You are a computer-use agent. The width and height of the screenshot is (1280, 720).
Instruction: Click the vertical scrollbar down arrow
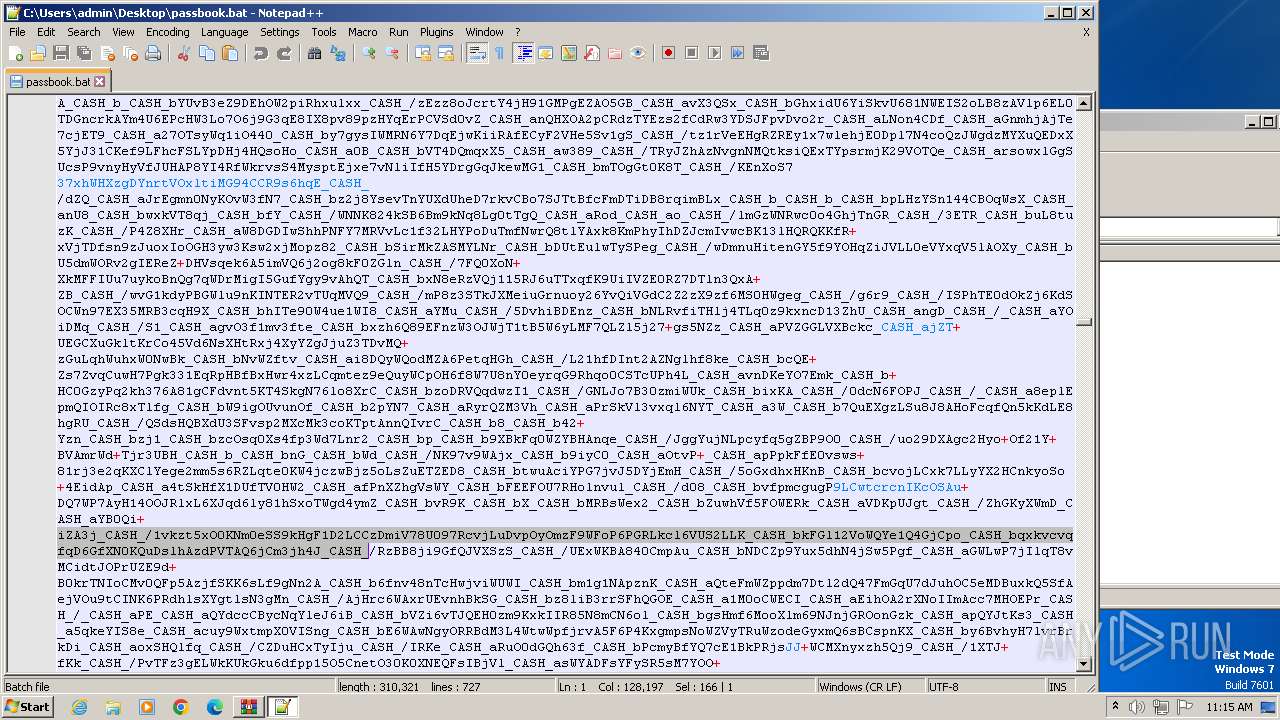tap(1083, 664)
